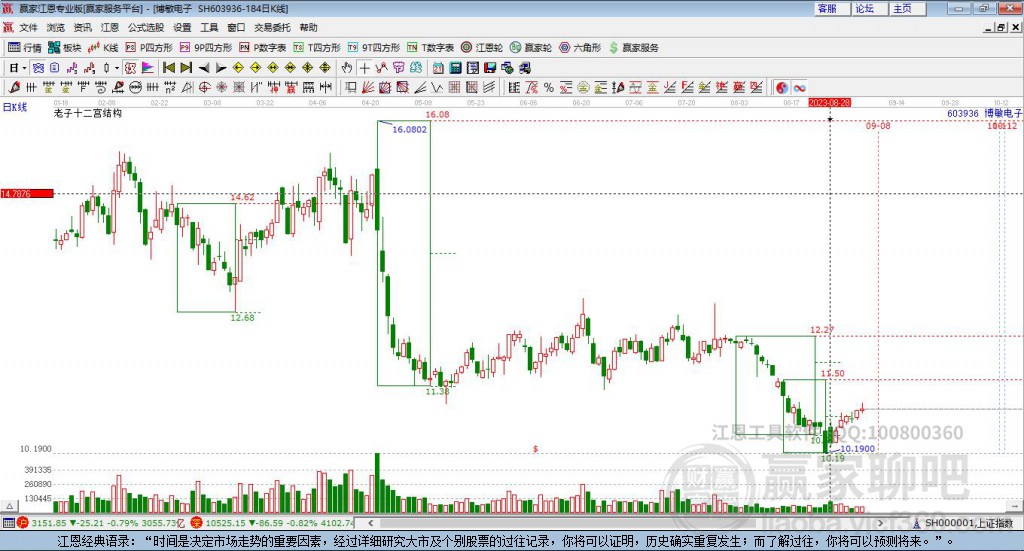Open the 9T四方形 tool
Viewport: 1024px width, 551px height.
pos(374,48)
